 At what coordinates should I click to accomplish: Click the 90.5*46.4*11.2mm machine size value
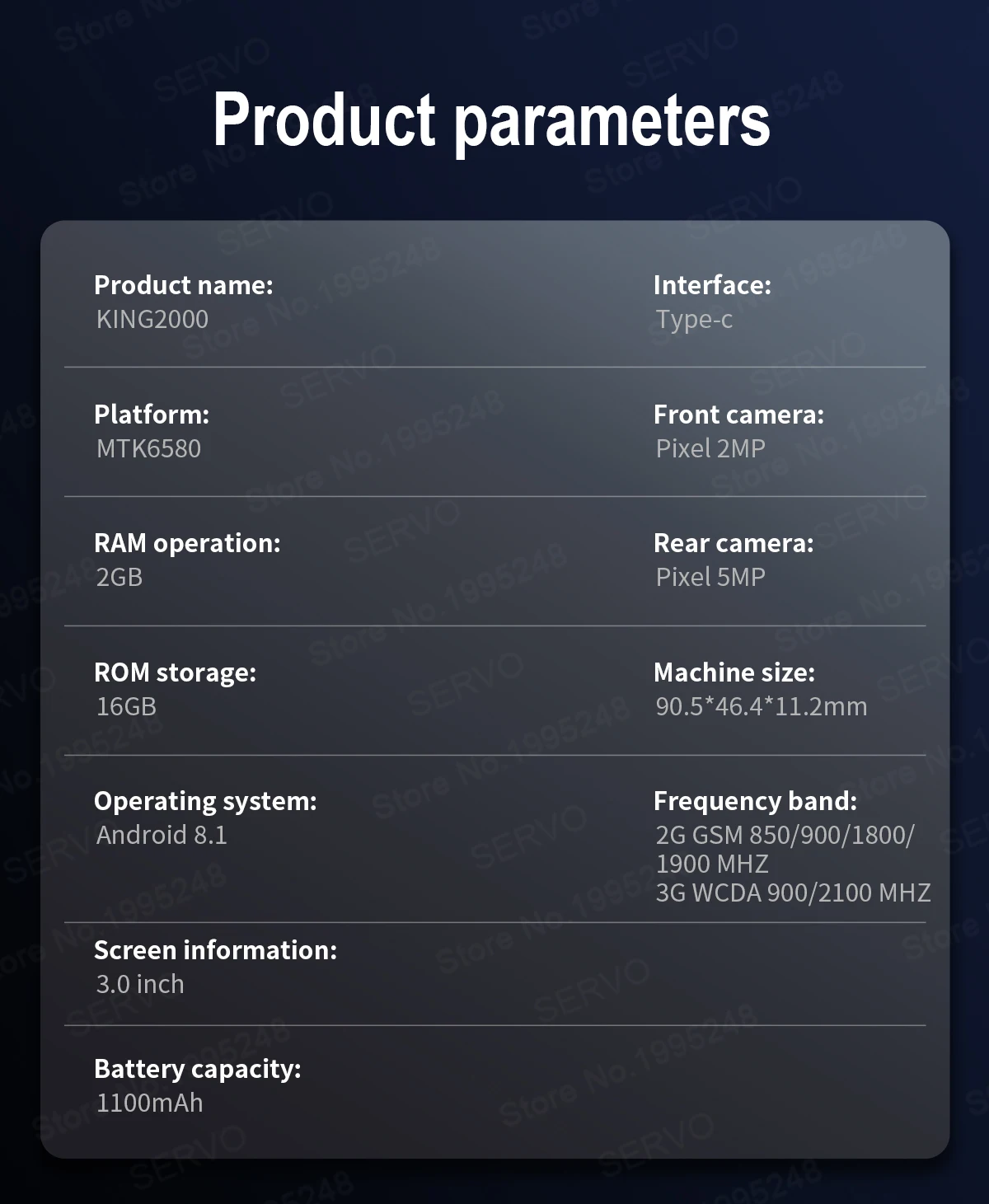[762, 707]
